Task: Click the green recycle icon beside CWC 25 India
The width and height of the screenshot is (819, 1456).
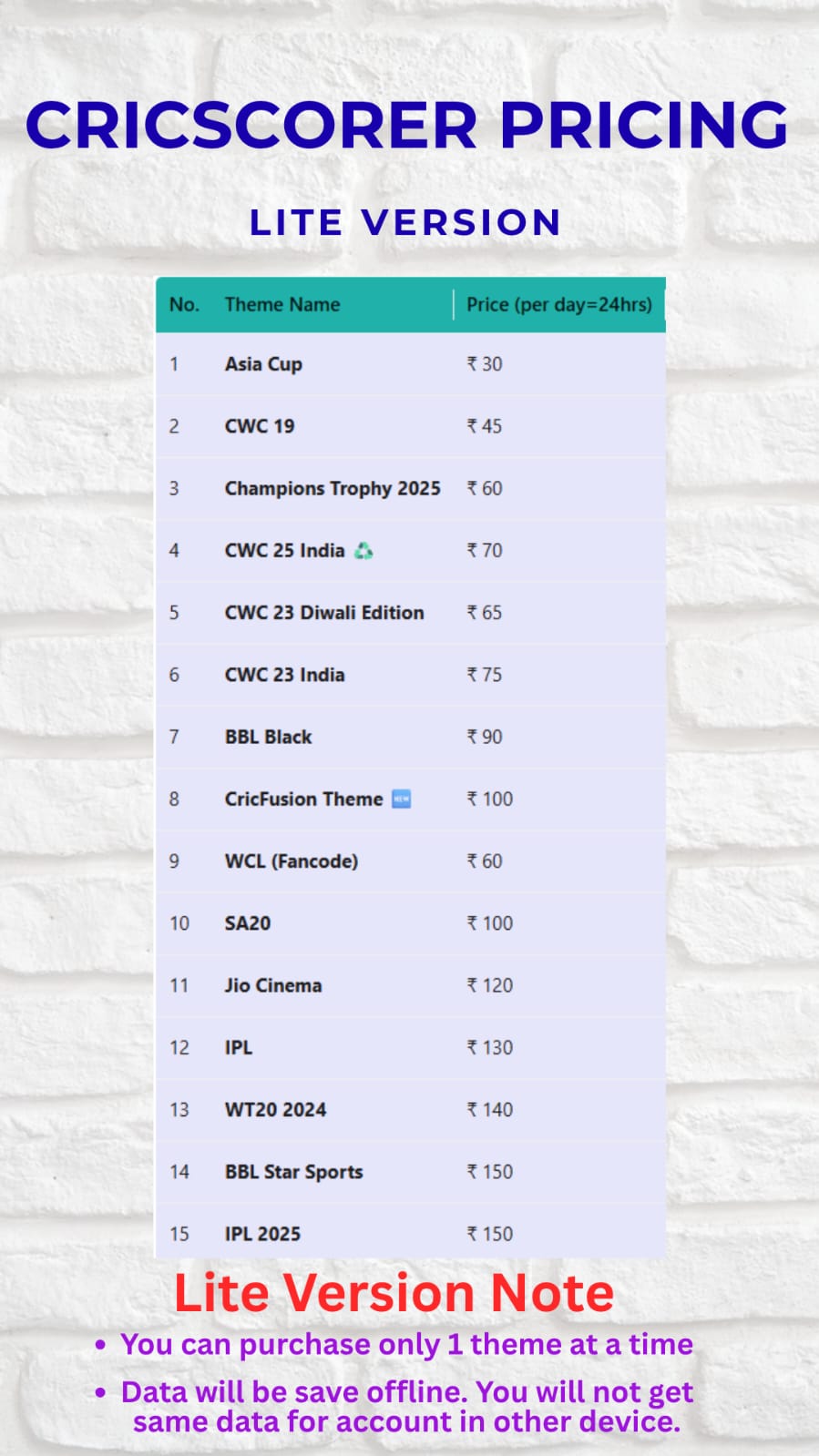Action: pos(363,551)
